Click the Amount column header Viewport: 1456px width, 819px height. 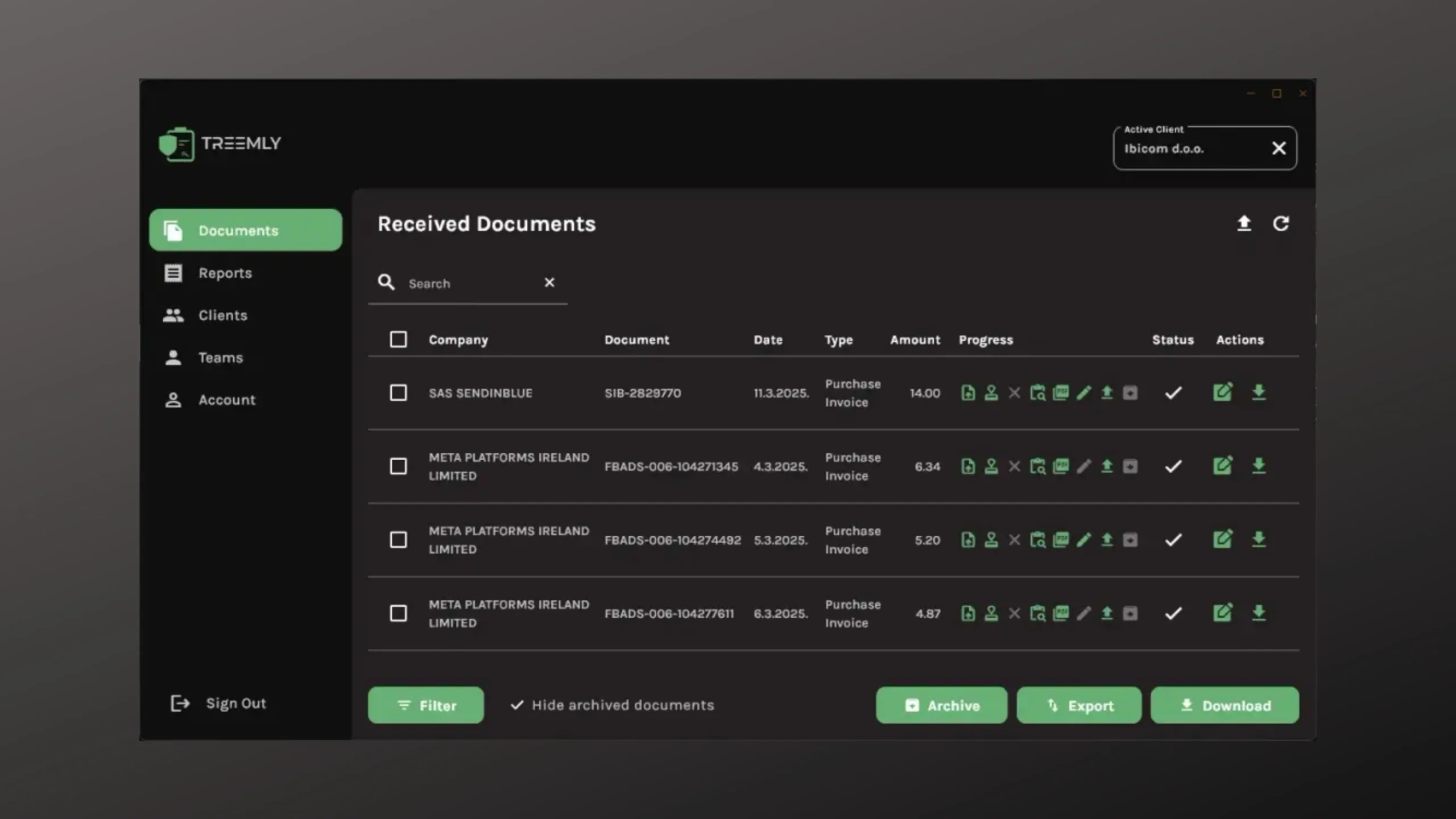tap(915, 340)
